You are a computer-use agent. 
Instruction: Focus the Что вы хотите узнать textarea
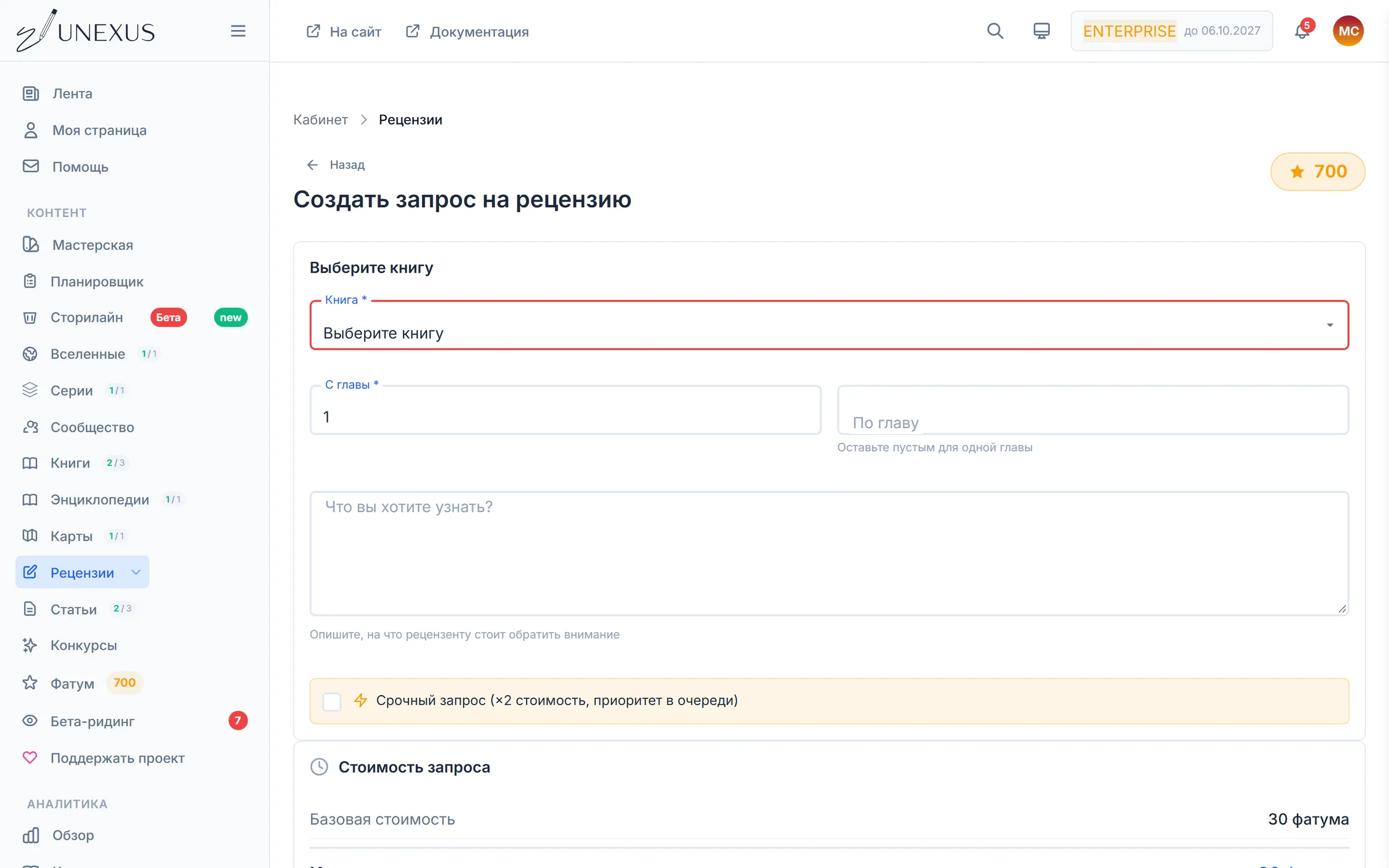829,553
